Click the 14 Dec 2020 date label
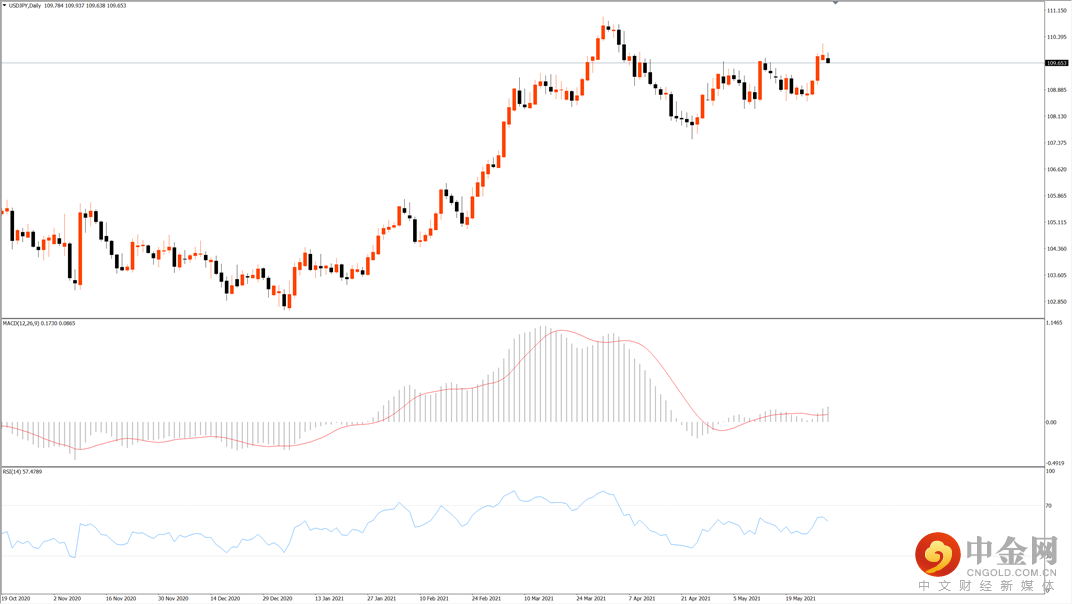1072x604 pixels. [225, 599]
